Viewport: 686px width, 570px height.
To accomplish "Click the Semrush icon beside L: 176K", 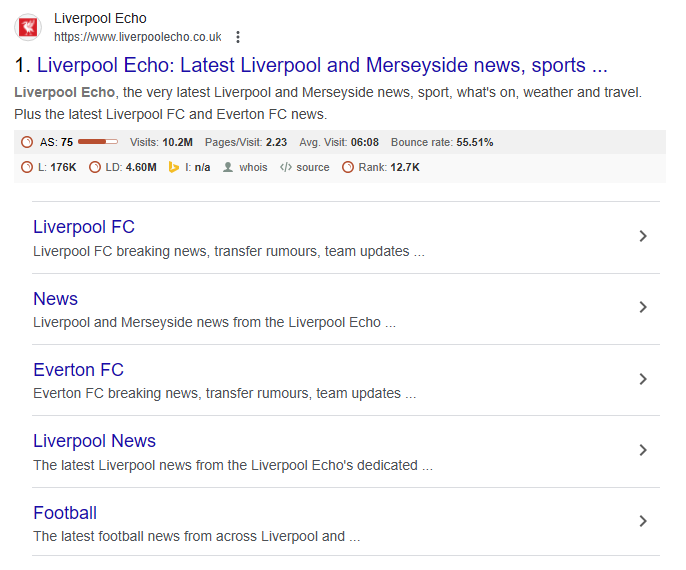I will tap(27, 167).
